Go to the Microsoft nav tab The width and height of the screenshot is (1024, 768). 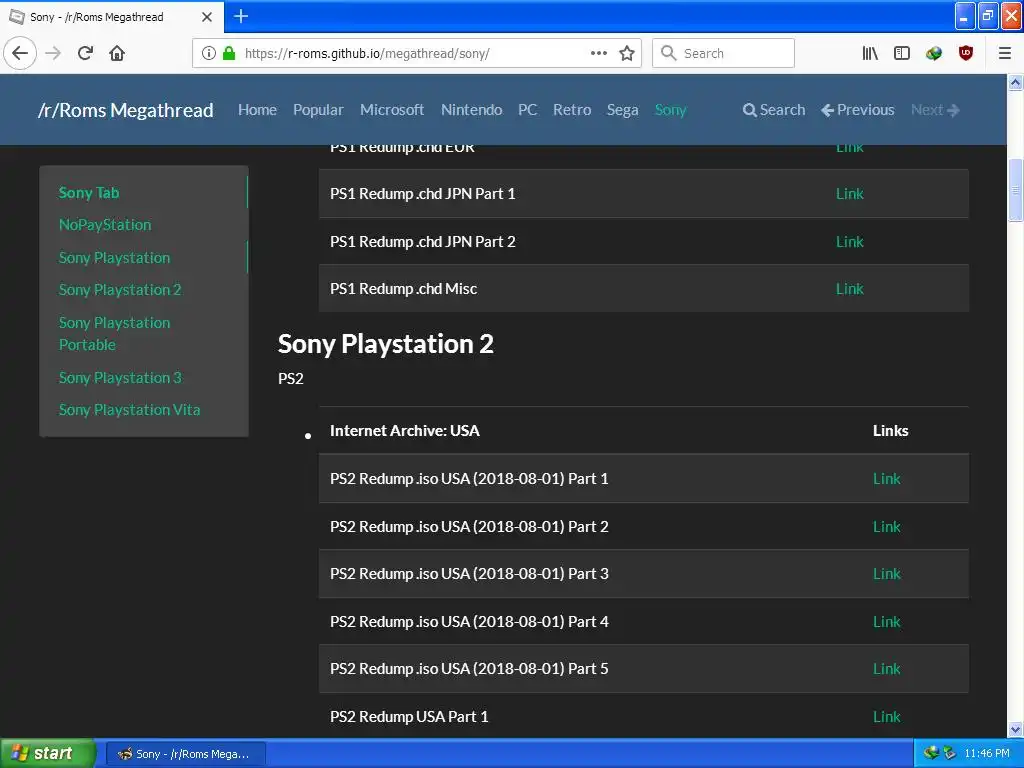point(392,110)
